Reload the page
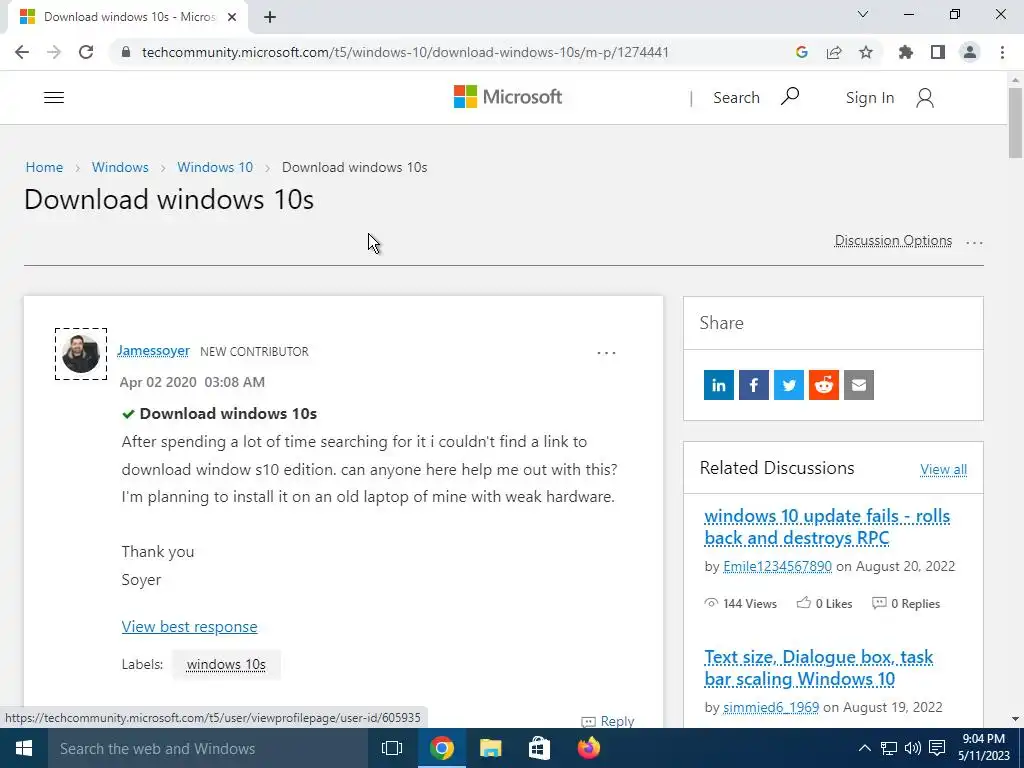This screenshot has height=768, width=1024. [86, 52]
